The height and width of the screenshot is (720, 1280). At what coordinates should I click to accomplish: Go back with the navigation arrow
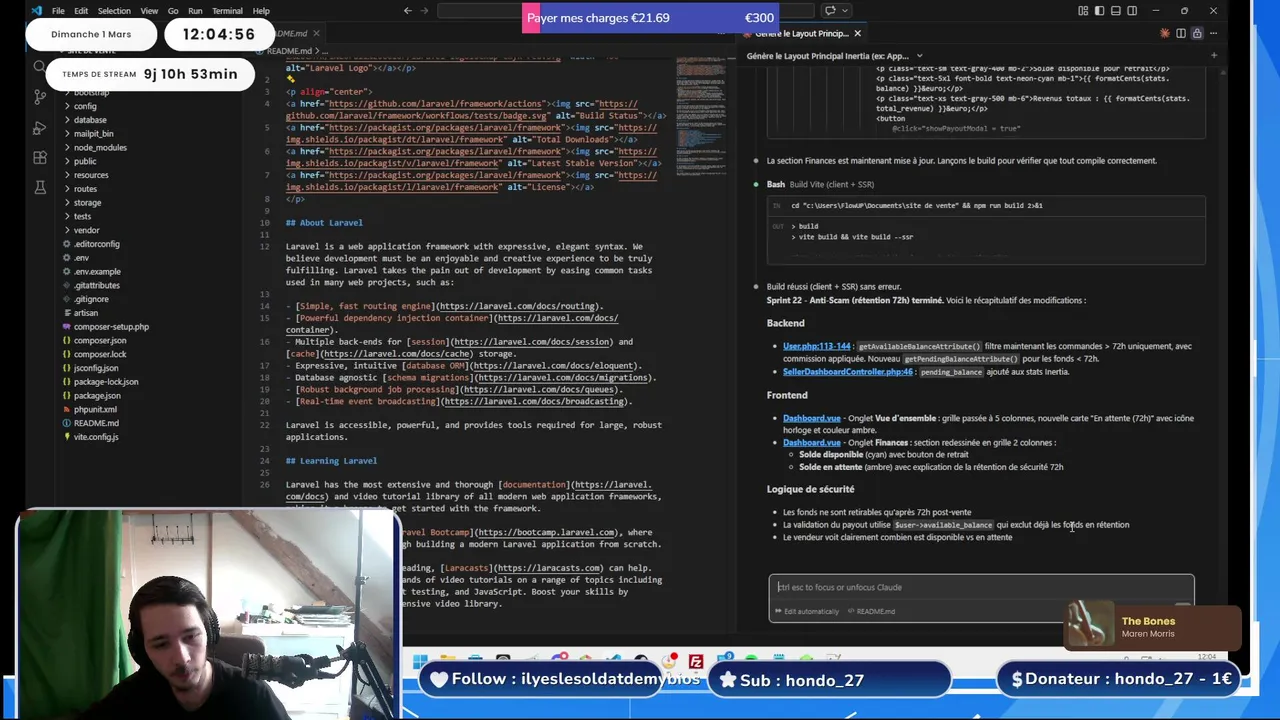coord(407,11)
